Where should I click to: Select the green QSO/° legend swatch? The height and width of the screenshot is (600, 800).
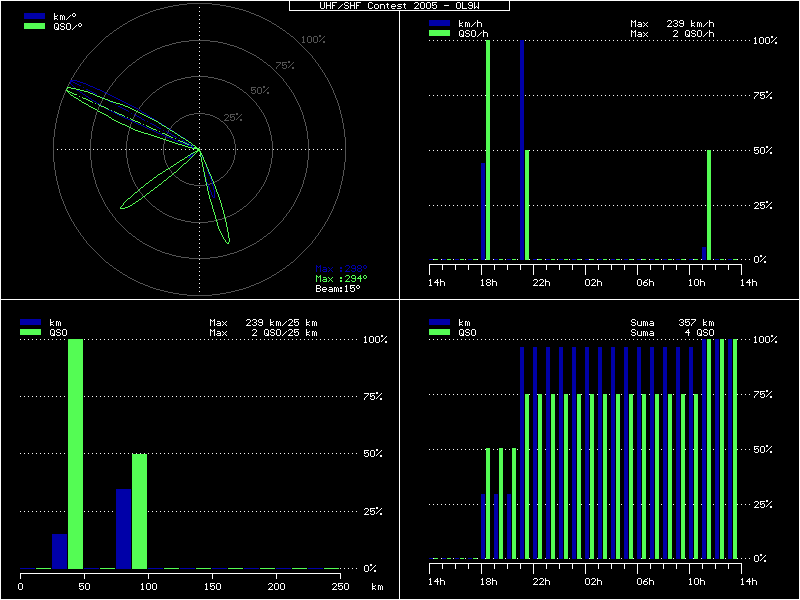(x=34, y=27)
